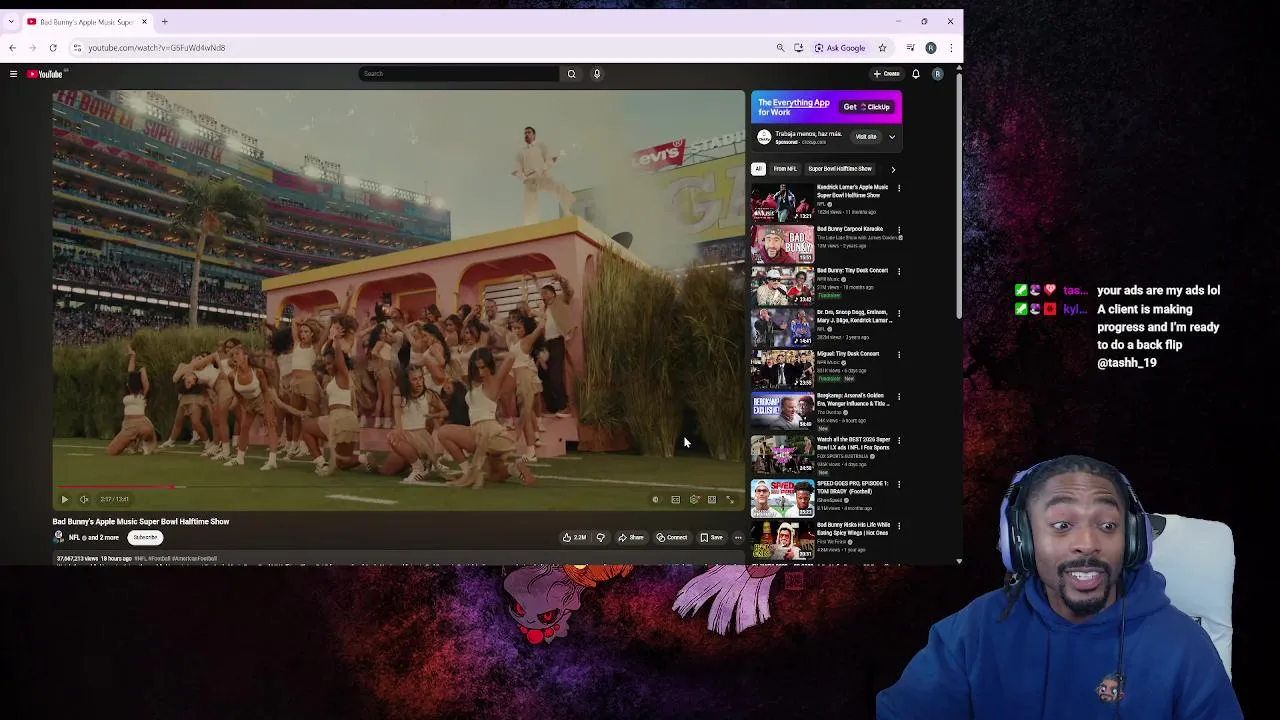Open Bad Bunny: Tiny Desk Concert thumbnail
The width and height of the screenshot is (1280, 720).
782,286
